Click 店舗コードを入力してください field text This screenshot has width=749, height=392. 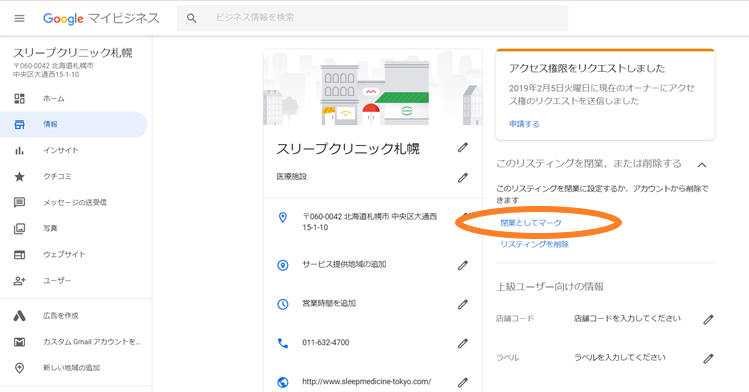tap(627, 318)
